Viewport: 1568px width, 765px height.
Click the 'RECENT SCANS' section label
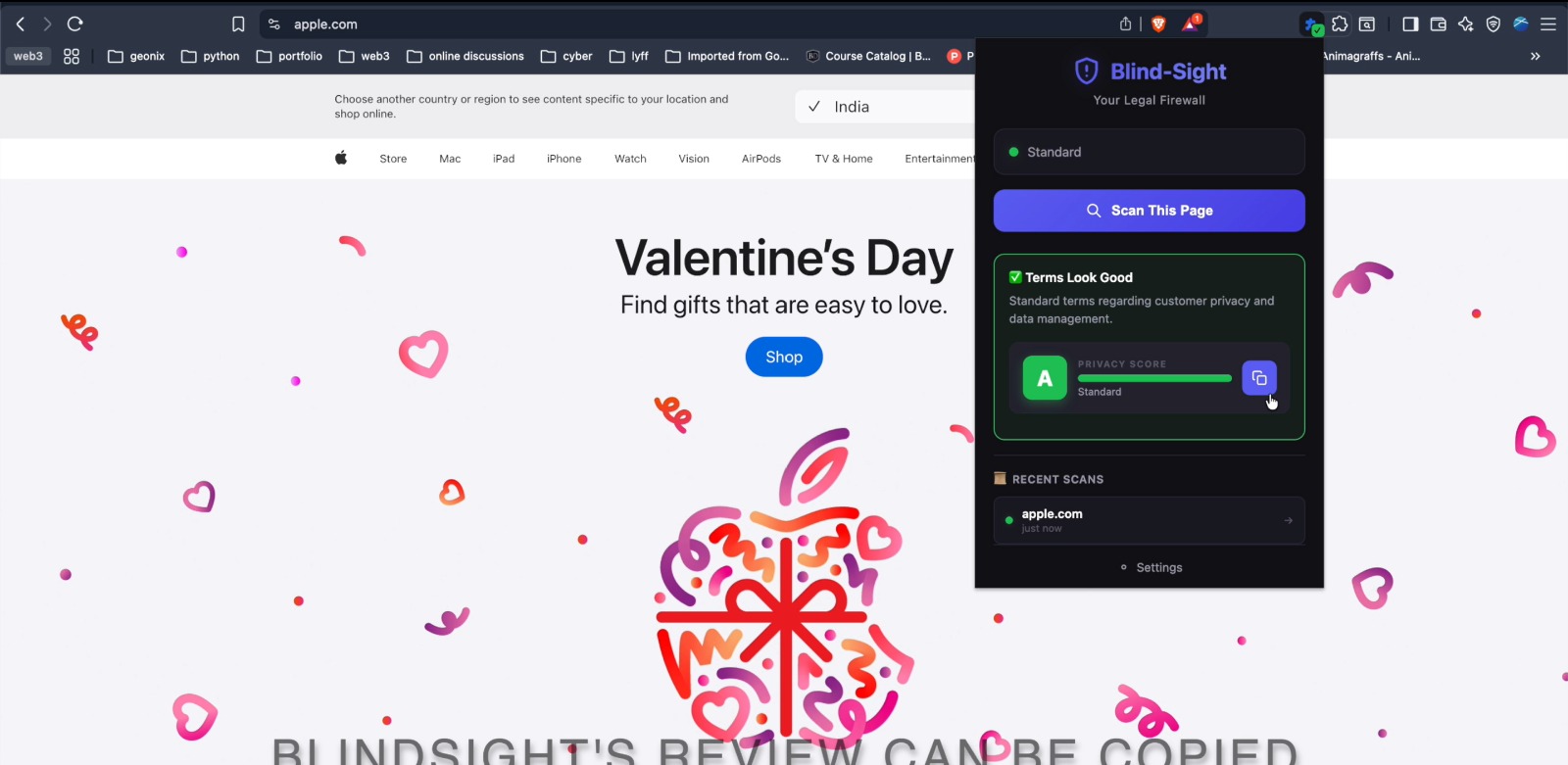[1057, 479]
